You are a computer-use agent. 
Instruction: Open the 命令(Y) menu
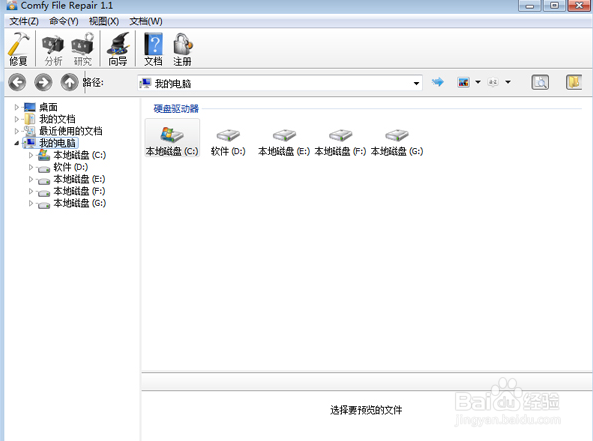click(x=64, y=21)
